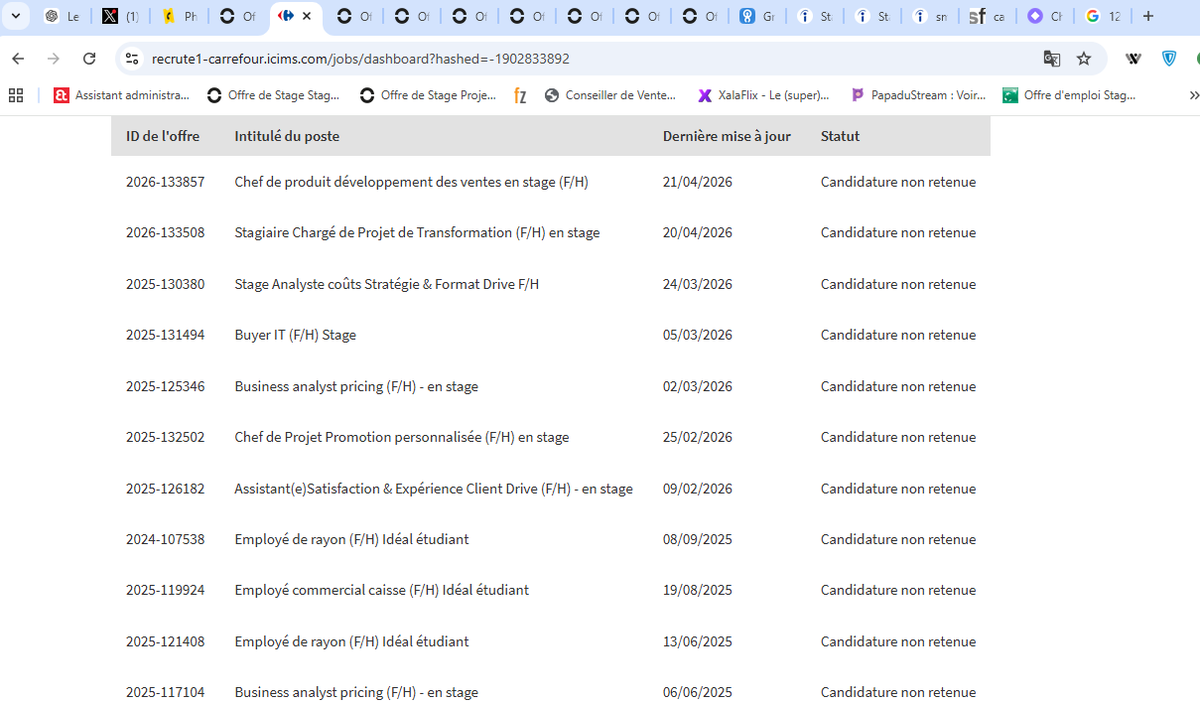Switch to the X (1) tab
This screenshot has width=1200, height=704.
pyautogui.click(x=120, y=16)
